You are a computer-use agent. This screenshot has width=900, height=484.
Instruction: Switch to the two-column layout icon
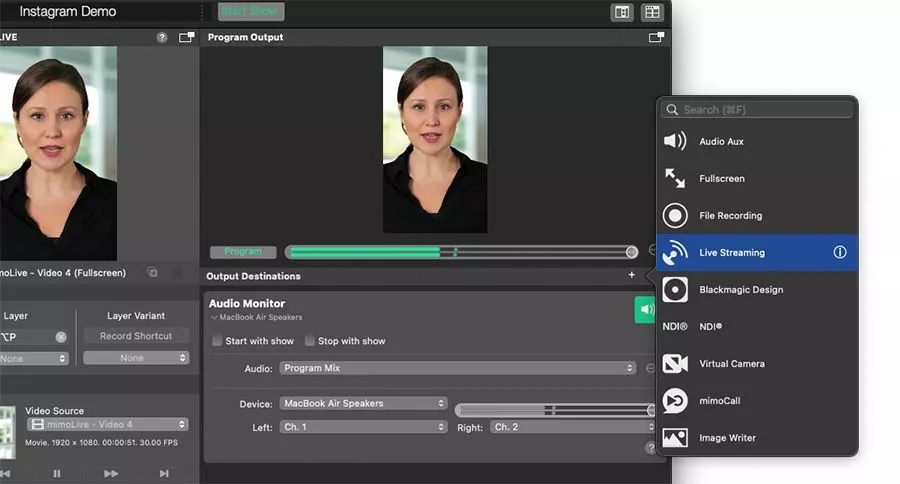pyautogui.click(x=622, y=12)
